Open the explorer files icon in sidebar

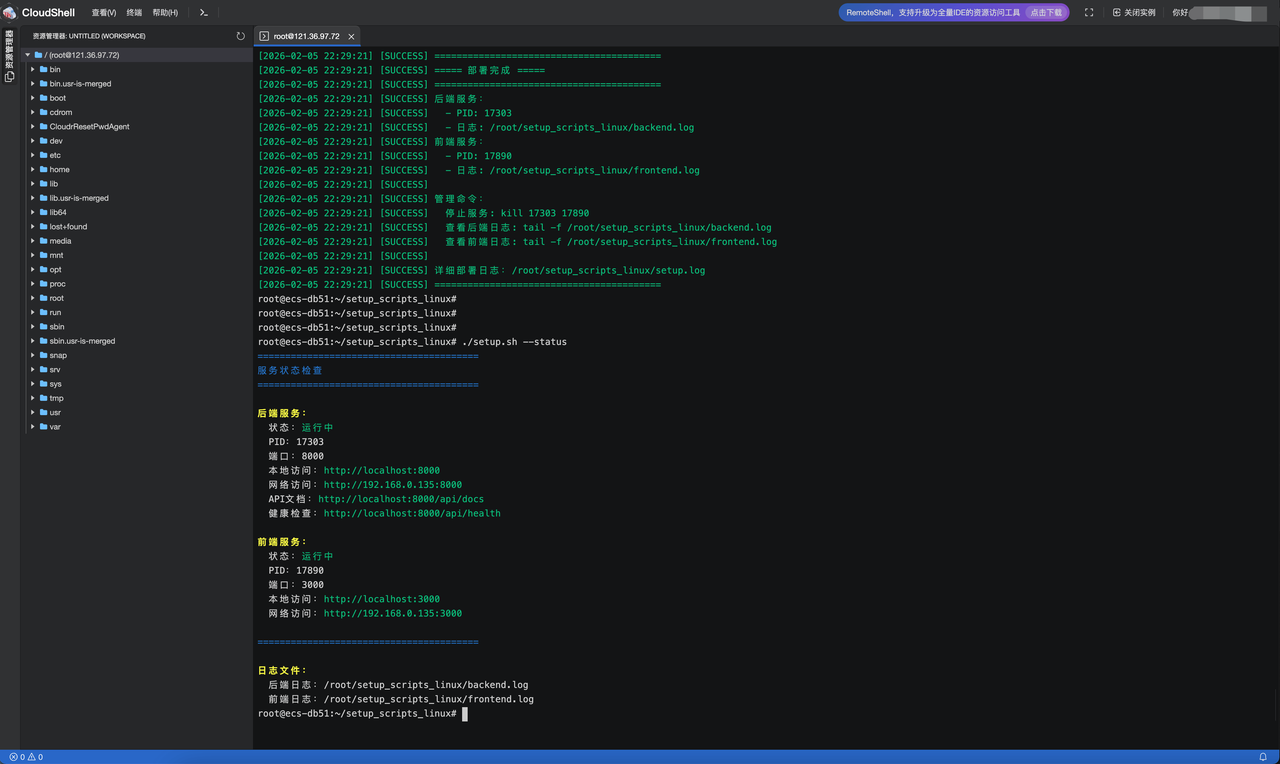tap(10, 76)
